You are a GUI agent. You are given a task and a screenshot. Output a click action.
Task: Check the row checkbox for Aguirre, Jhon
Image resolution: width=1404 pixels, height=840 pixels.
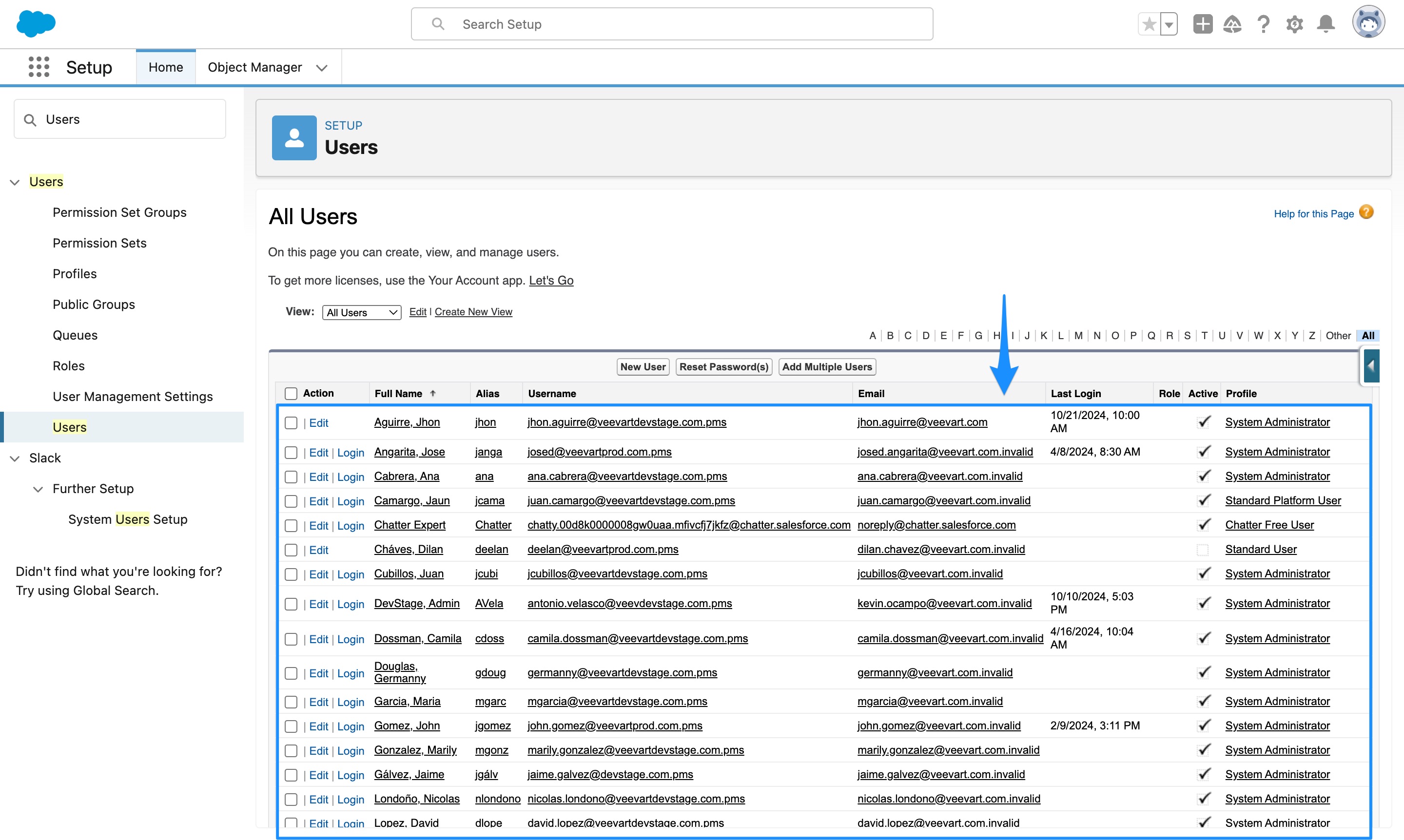[291, 422]
